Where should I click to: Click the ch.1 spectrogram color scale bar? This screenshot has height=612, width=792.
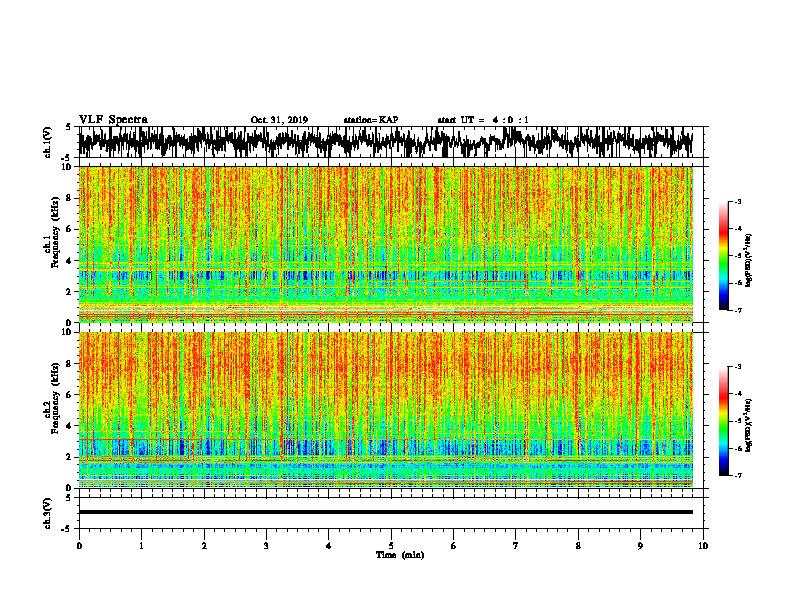click(x=724, y=256)
